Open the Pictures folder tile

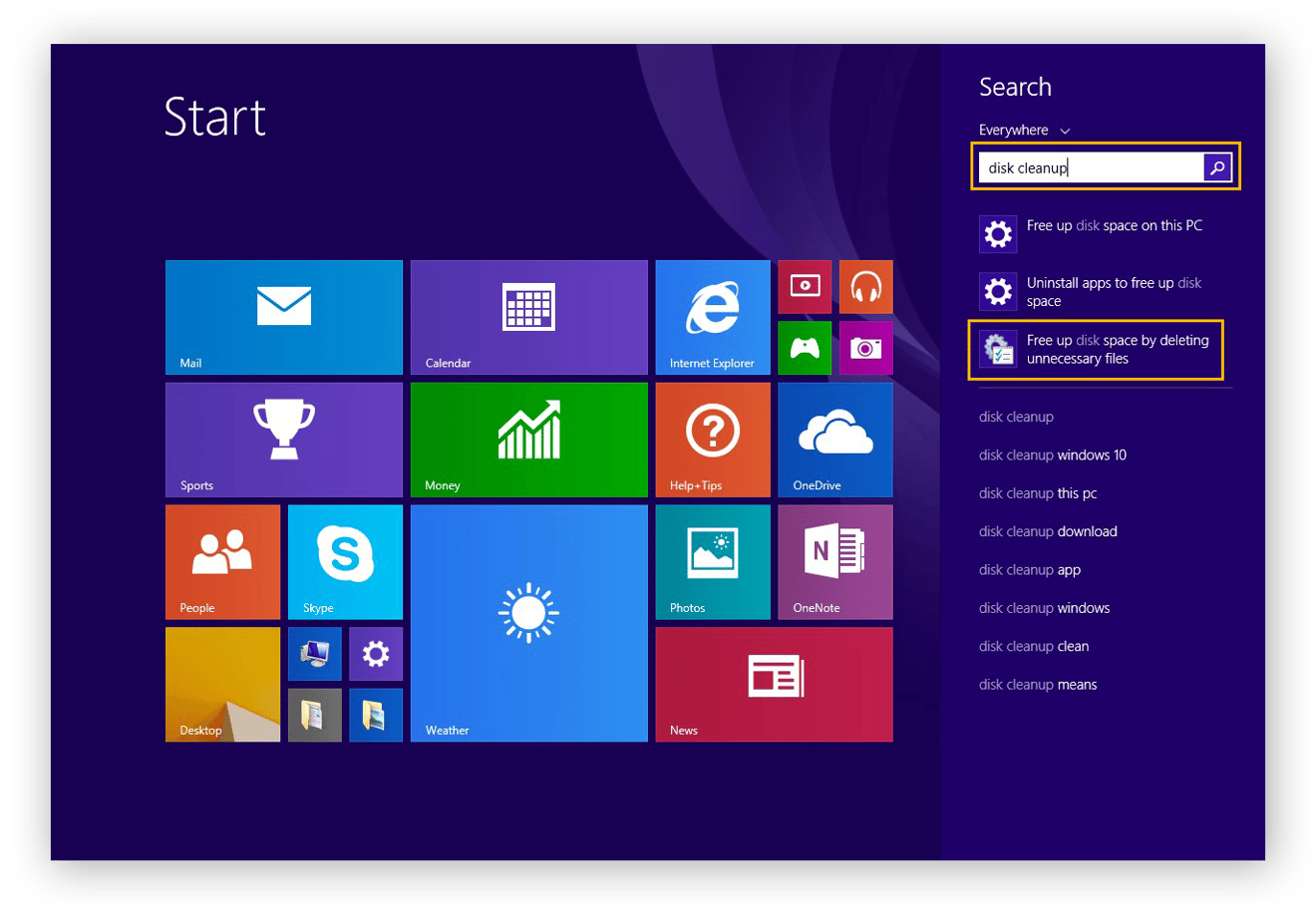(375, 715)
